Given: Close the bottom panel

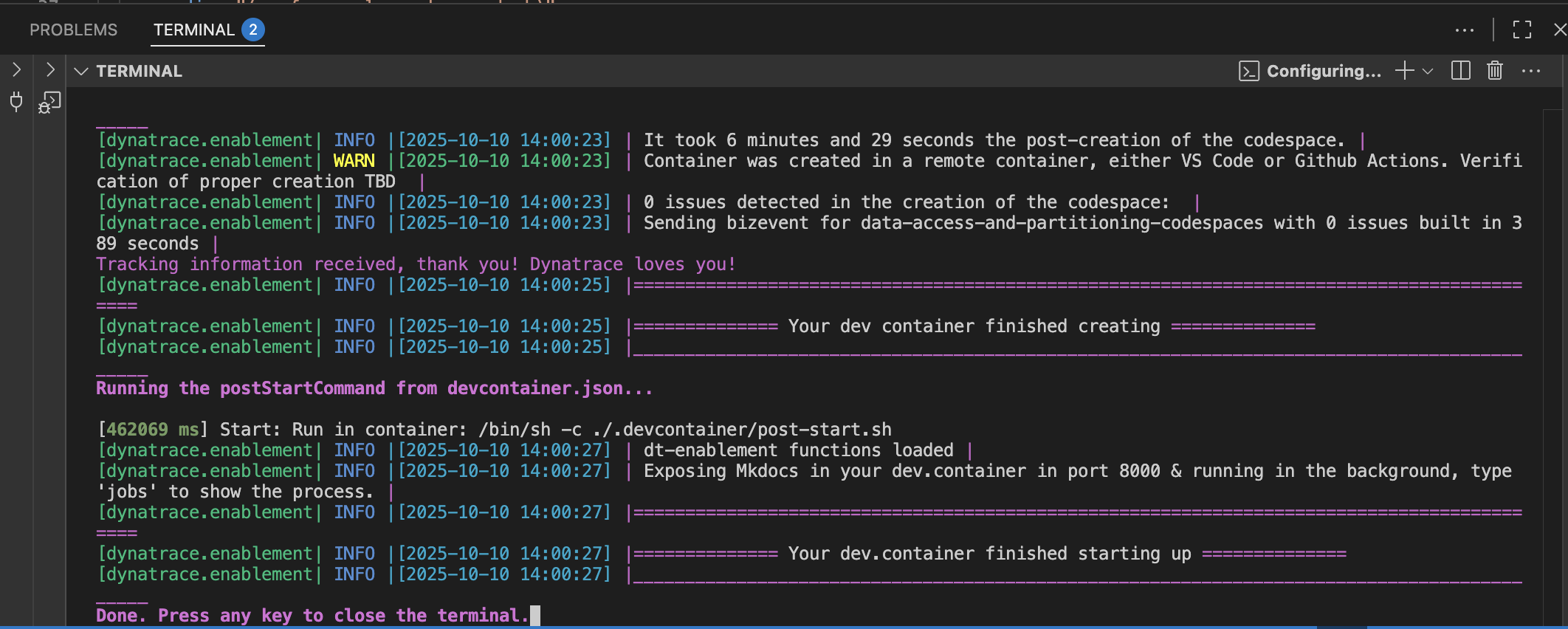Looking at the screenshot, I should click(x=1559, y=30).
